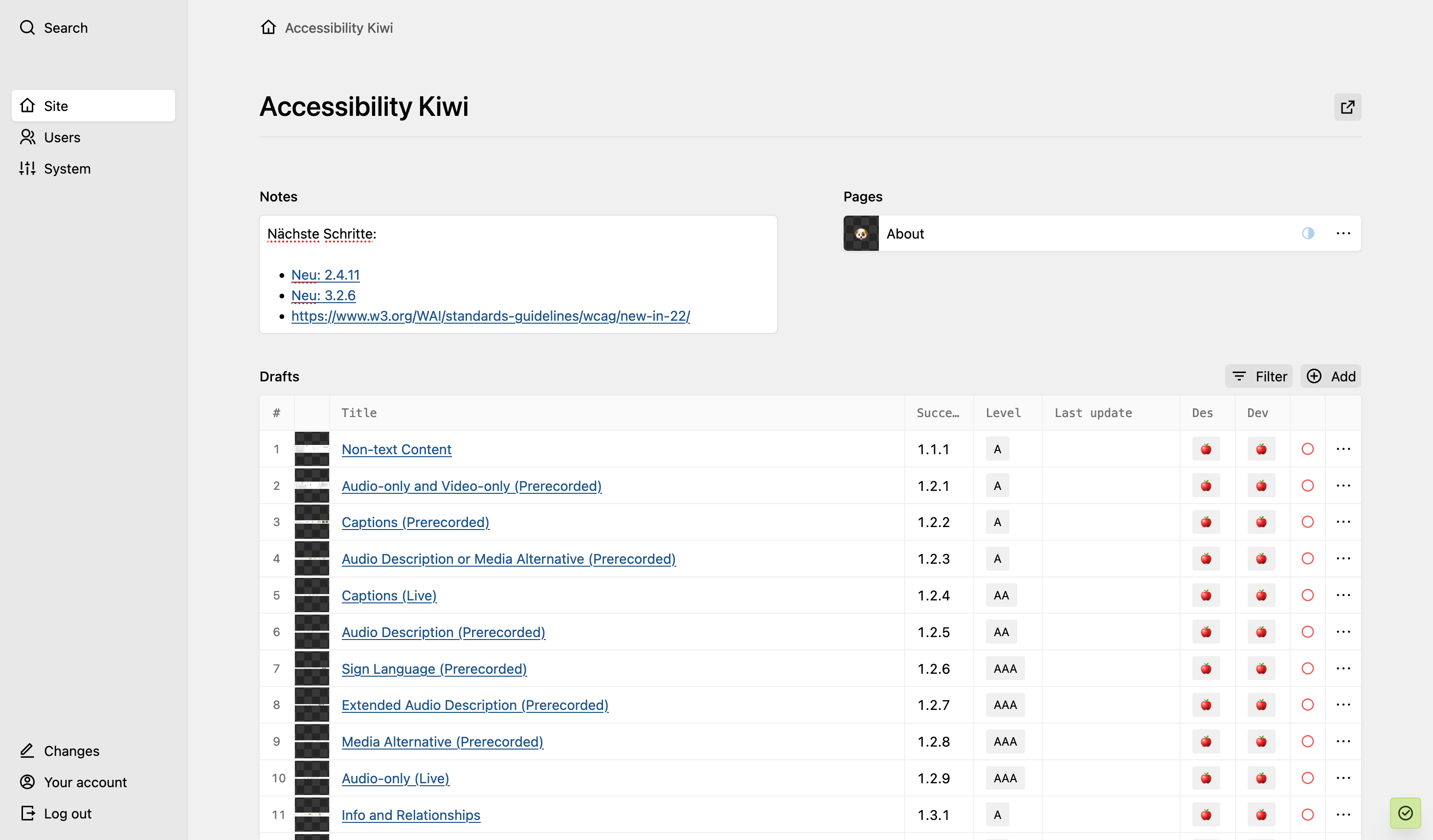Open the Search in the sidebar
The width and height of the screenshot is (1433, 840).
pyautogui.click(x=54, y=27)
